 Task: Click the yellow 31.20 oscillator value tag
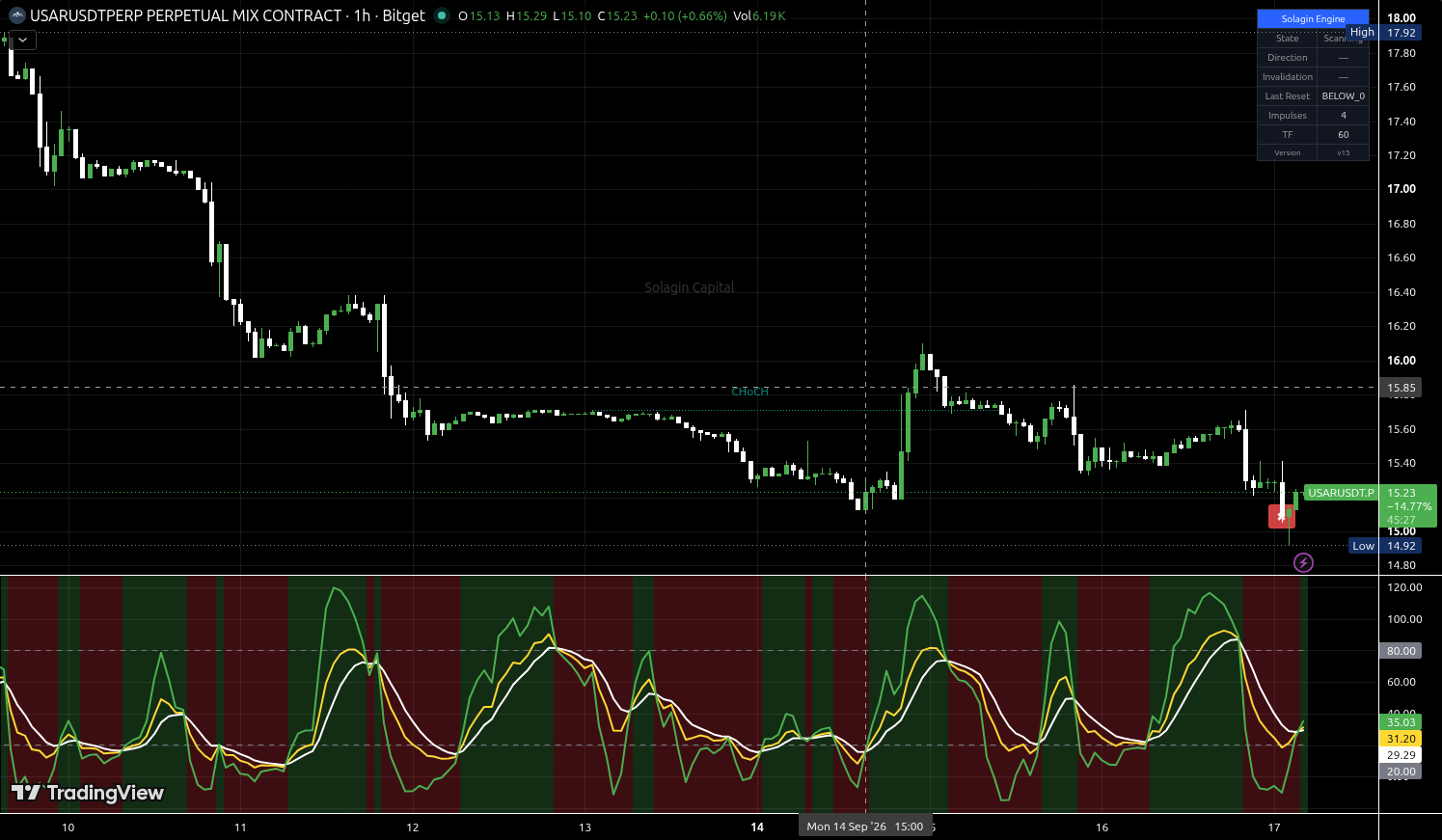(x=1401, y=739)
